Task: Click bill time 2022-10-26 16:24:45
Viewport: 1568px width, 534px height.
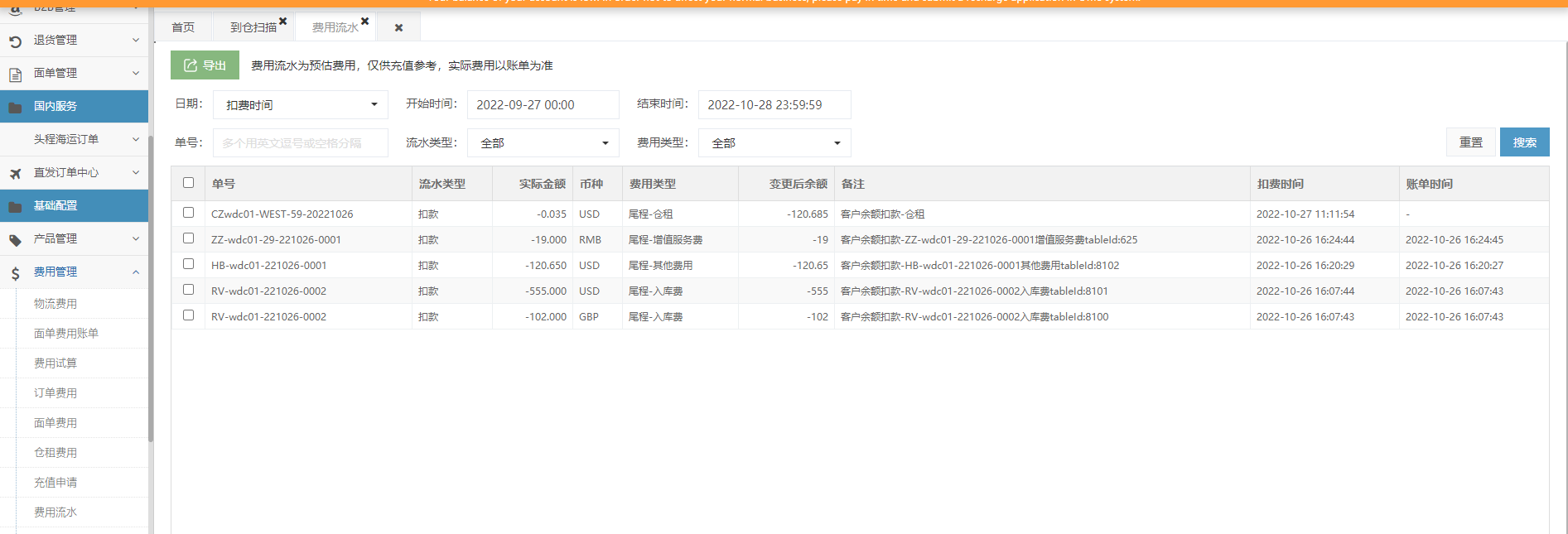Action: [x=1455, y=239]
